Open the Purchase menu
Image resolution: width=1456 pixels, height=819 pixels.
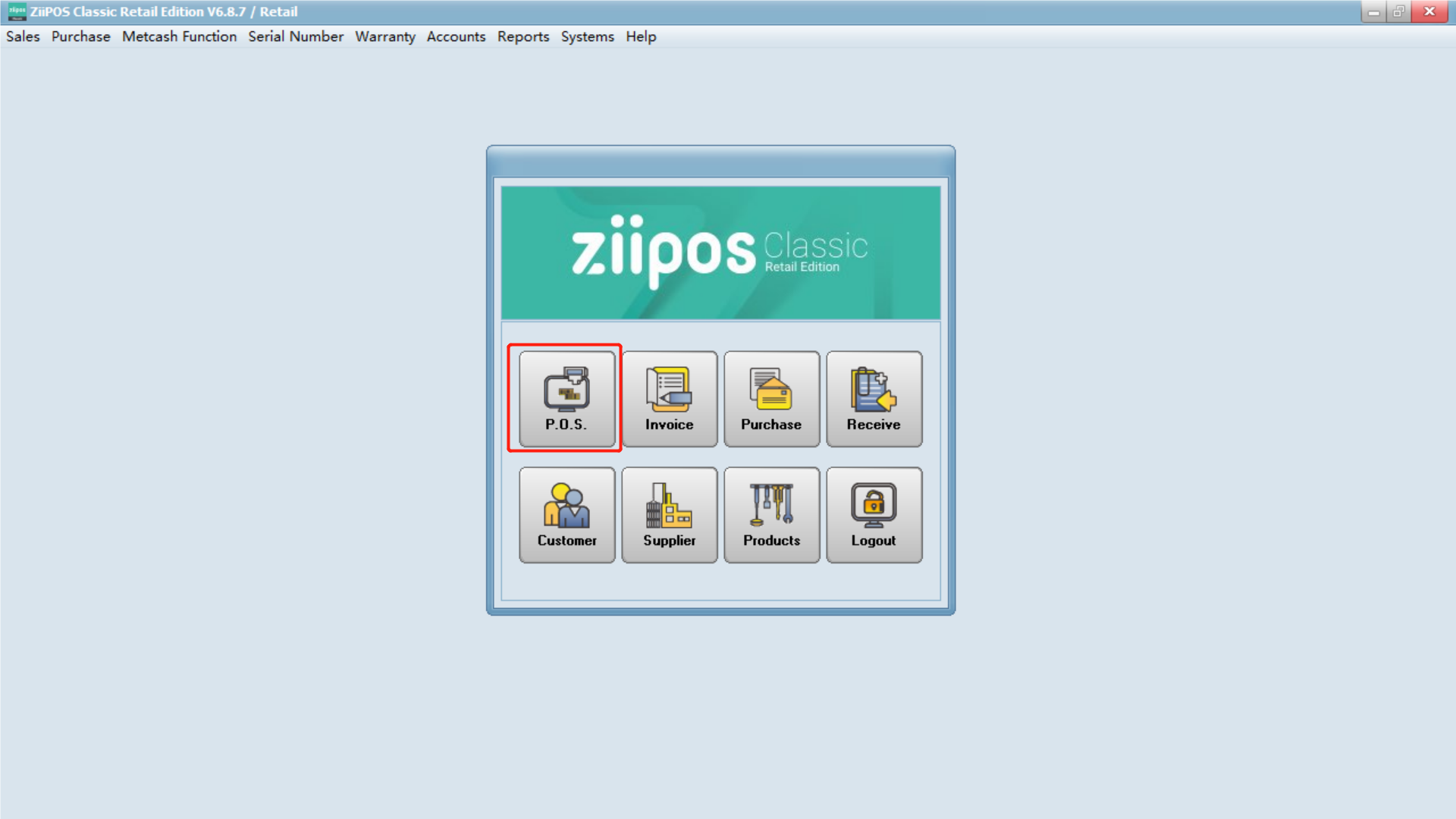coord(80,36)
